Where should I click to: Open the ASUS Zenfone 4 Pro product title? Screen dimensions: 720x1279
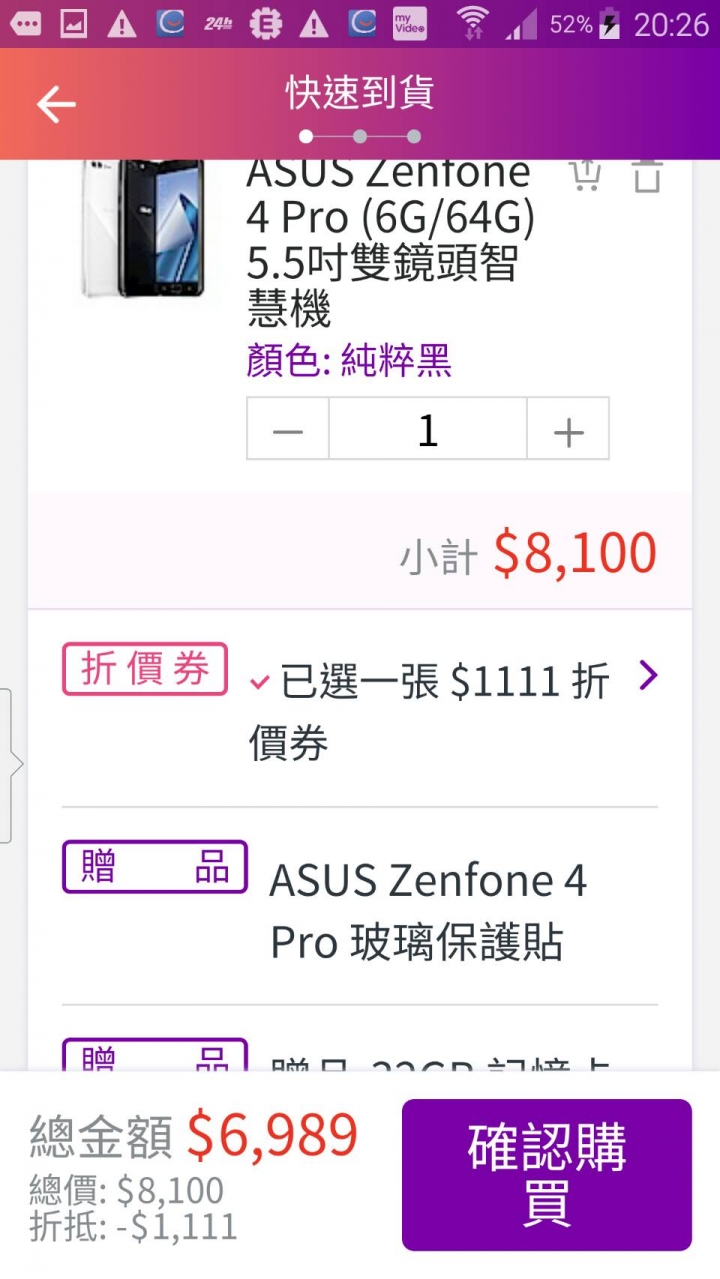point(390,243)
